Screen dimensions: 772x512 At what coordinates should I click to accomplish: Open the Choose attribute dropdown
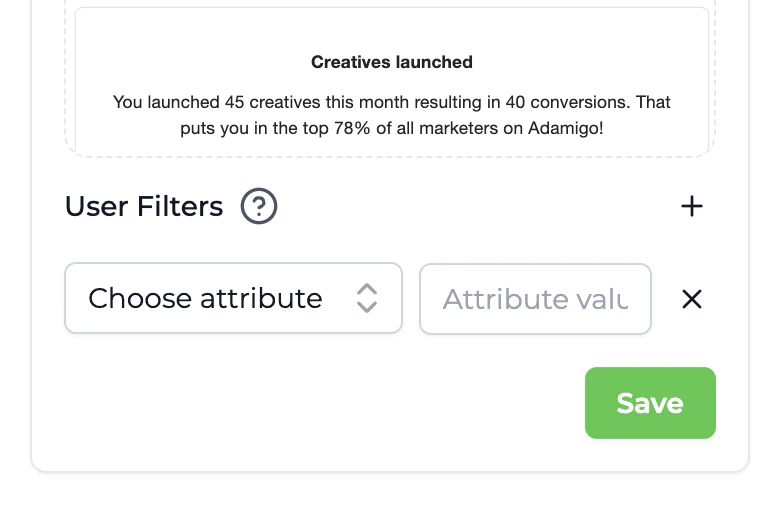click(x=233, y=298)
